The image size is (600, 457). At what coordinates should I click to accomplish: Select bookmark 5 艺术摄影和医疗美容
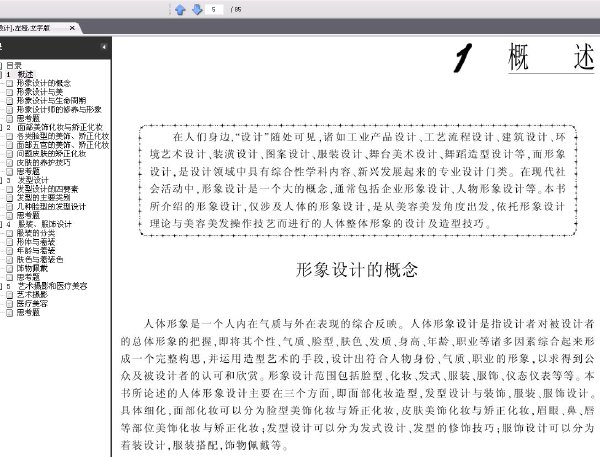46,286
